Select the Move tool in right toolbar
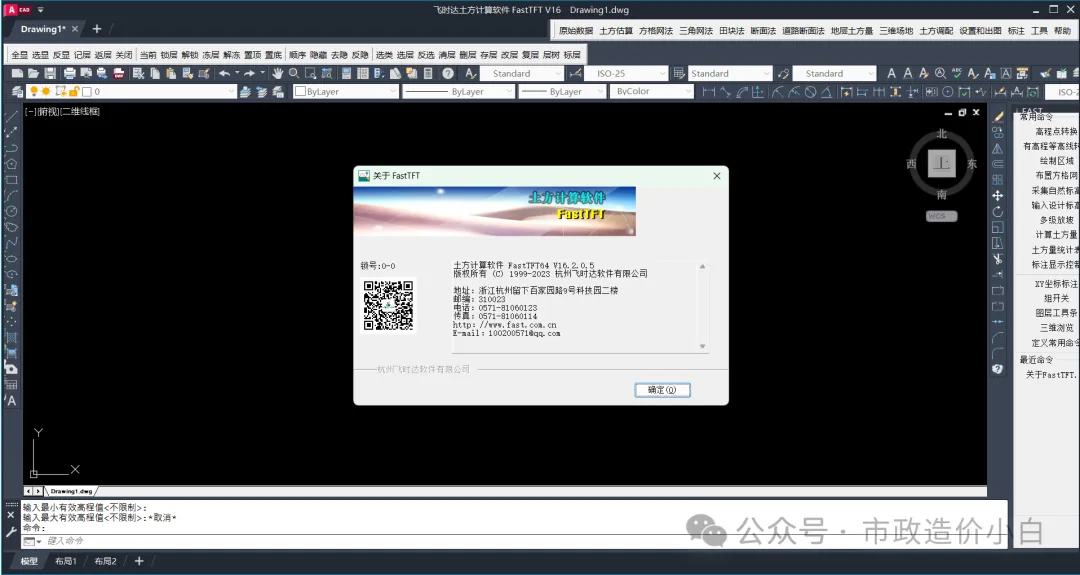 (997, 196)
